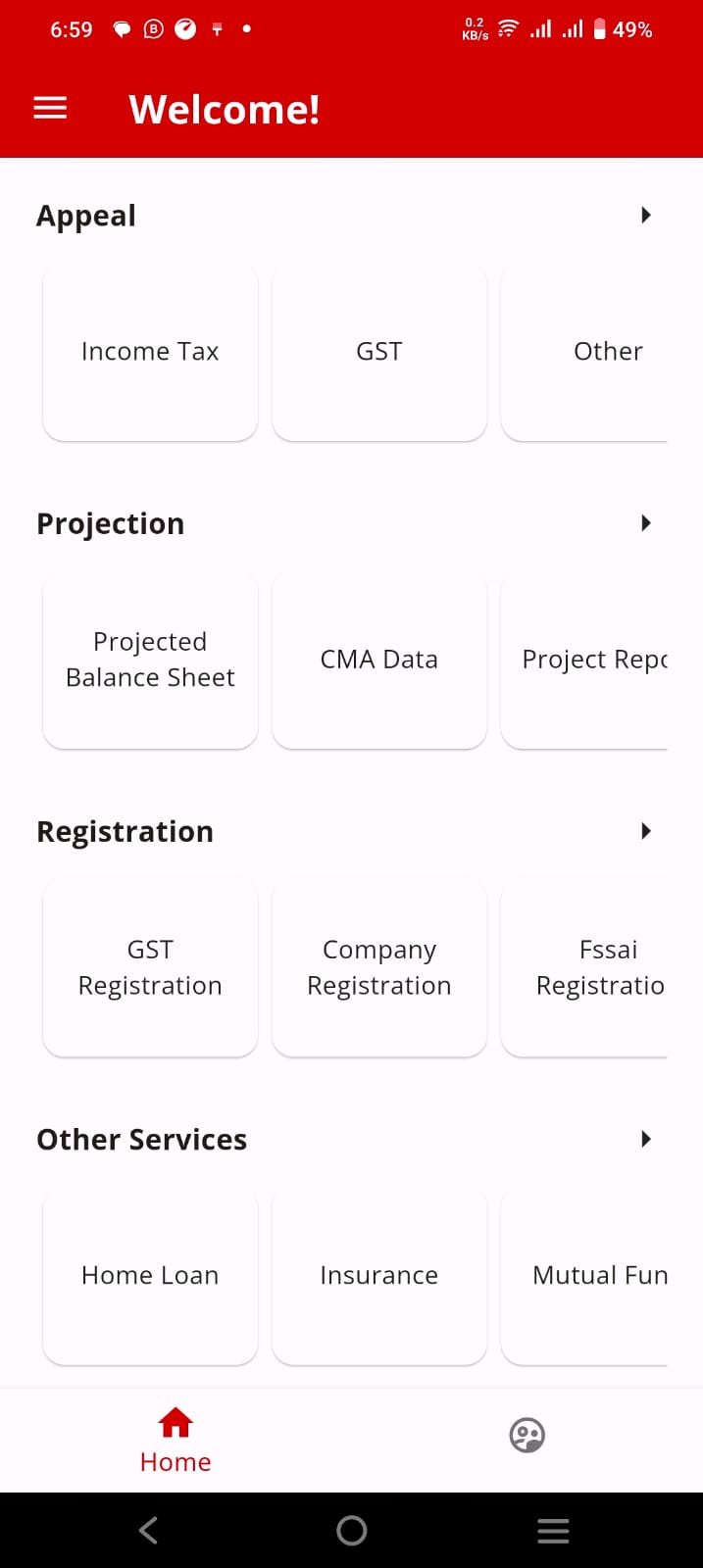The image size is (703, 1568).
Task: Tap the Home icon in bottom bar
Action: click(176, 1422)
